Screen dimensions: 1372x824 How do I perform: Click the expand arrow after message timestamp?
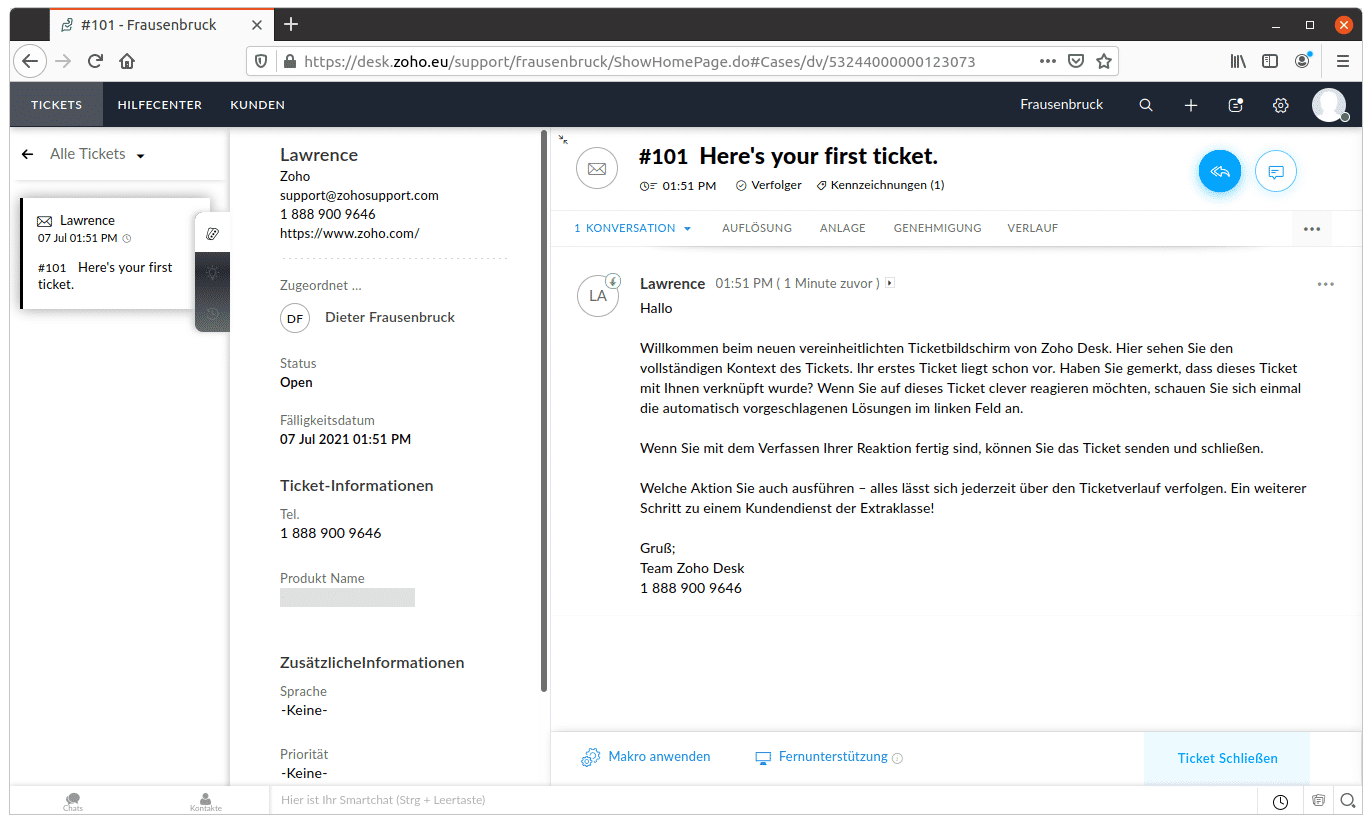point(890,284)
